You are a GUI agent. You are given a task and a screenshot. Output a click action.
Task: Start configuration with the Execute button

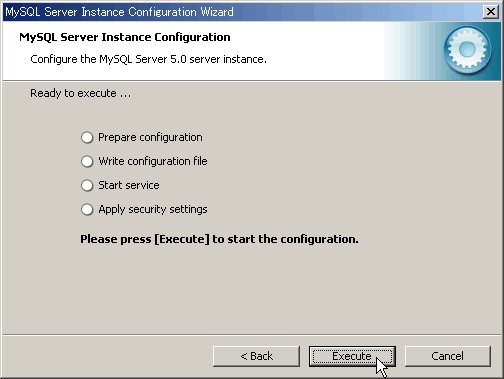(352, 356)
